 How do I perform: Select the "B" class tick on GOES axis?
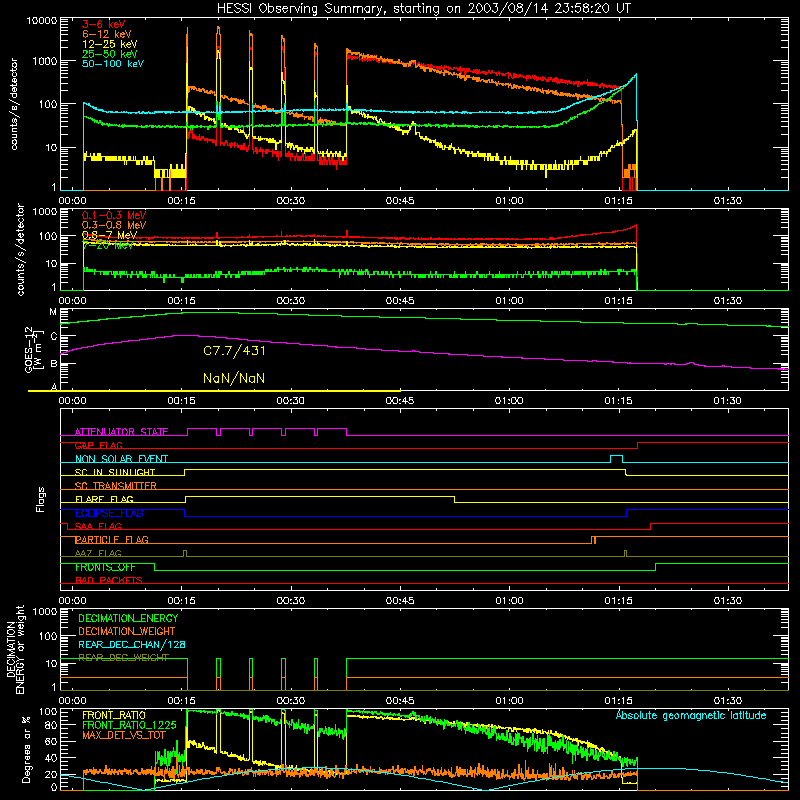point(54,364)
